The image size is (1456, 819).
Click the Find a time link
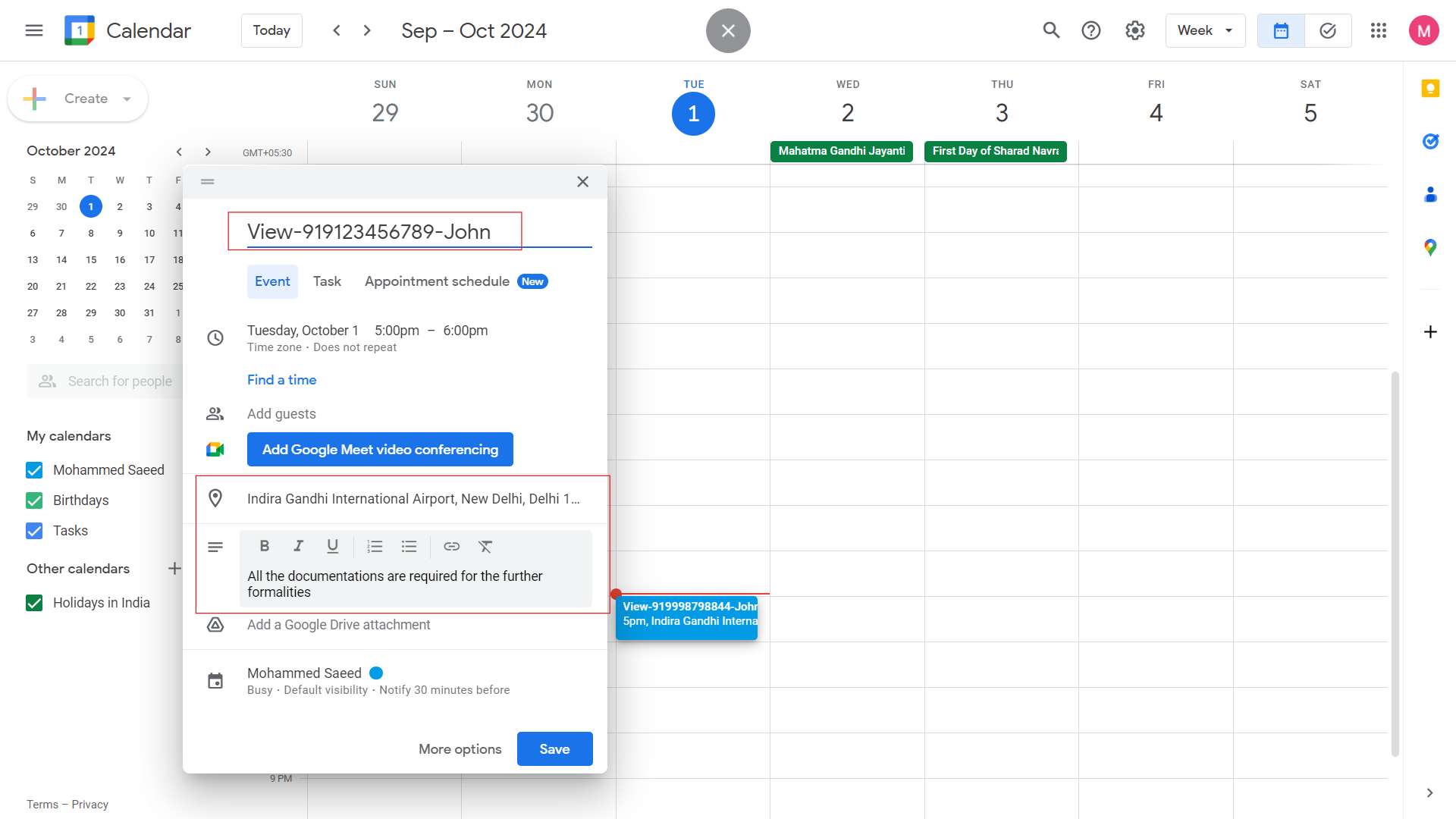(x=281, y=380)
